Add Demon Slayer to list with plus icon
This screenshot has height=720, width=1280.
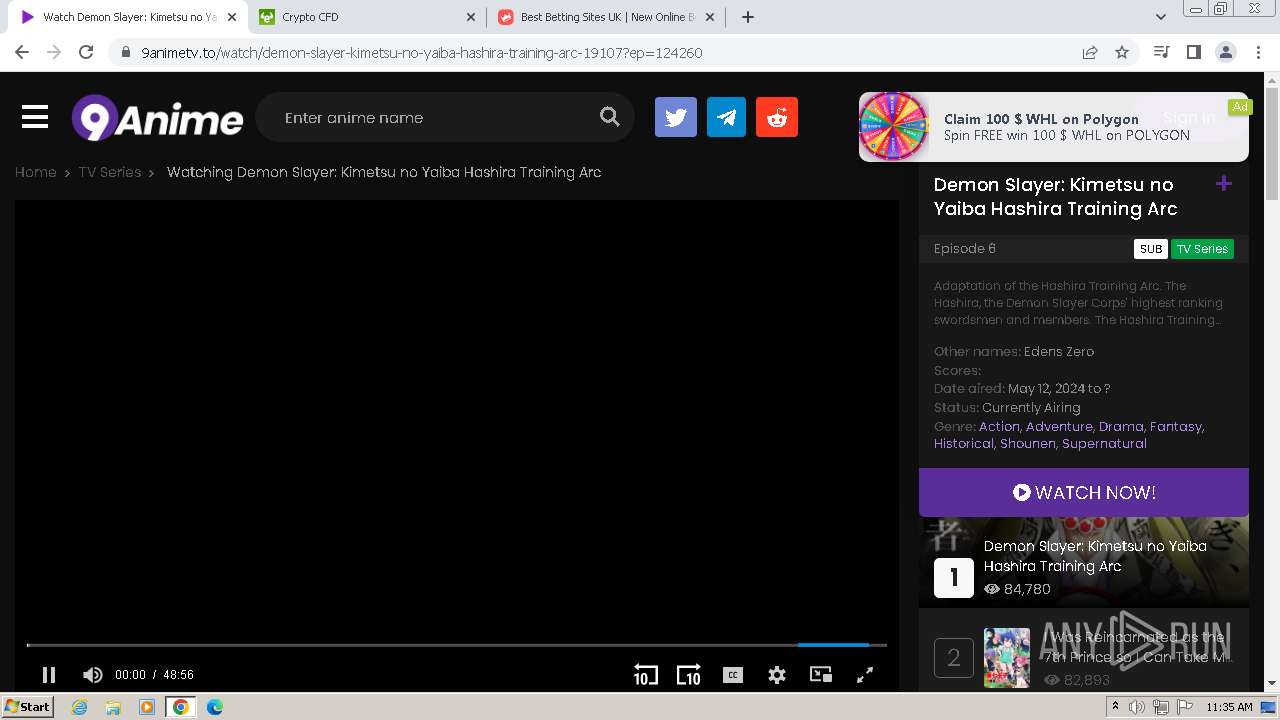pos(1223,184)
